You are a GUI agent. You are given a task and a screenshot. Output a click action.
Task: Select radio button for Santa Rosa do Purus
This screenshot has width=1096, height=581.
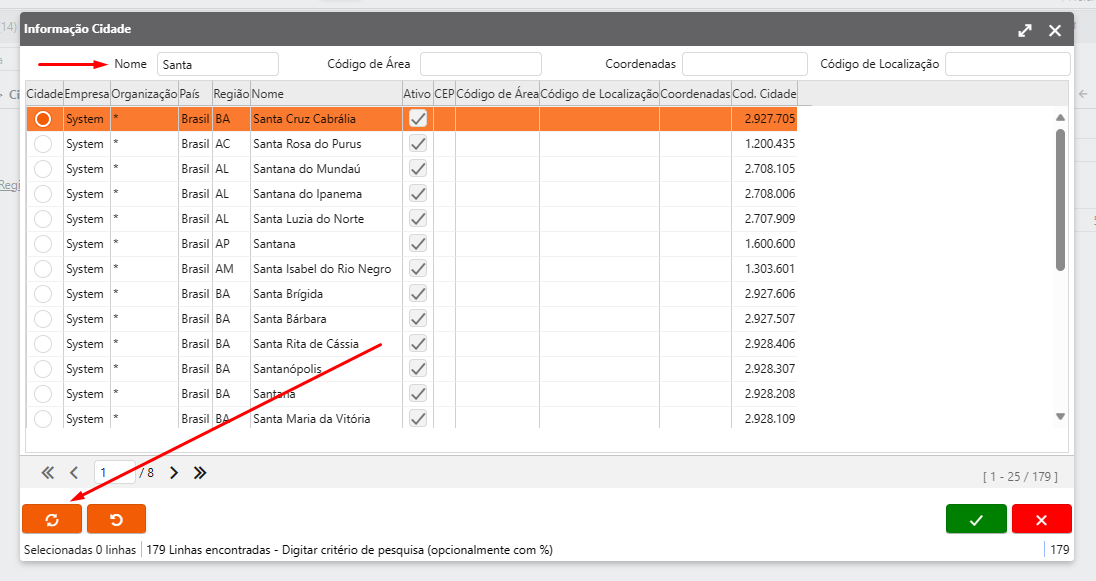tap(43, 144)
